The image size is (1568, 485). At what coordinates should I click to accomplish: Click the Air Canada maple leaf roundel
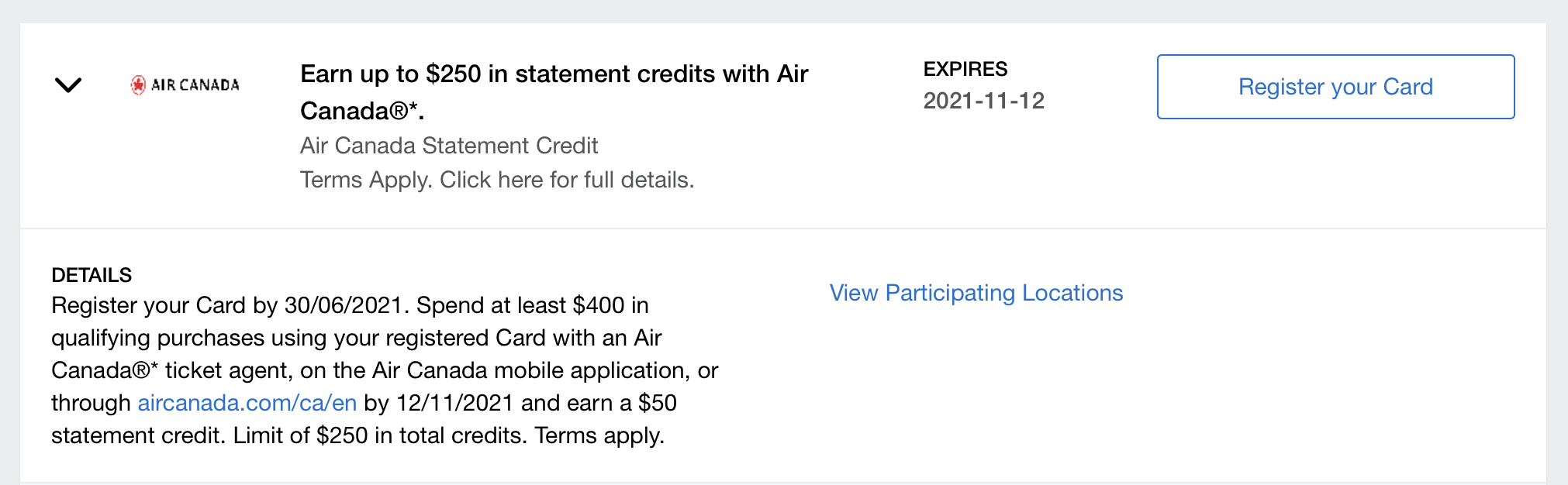point(138,85)
